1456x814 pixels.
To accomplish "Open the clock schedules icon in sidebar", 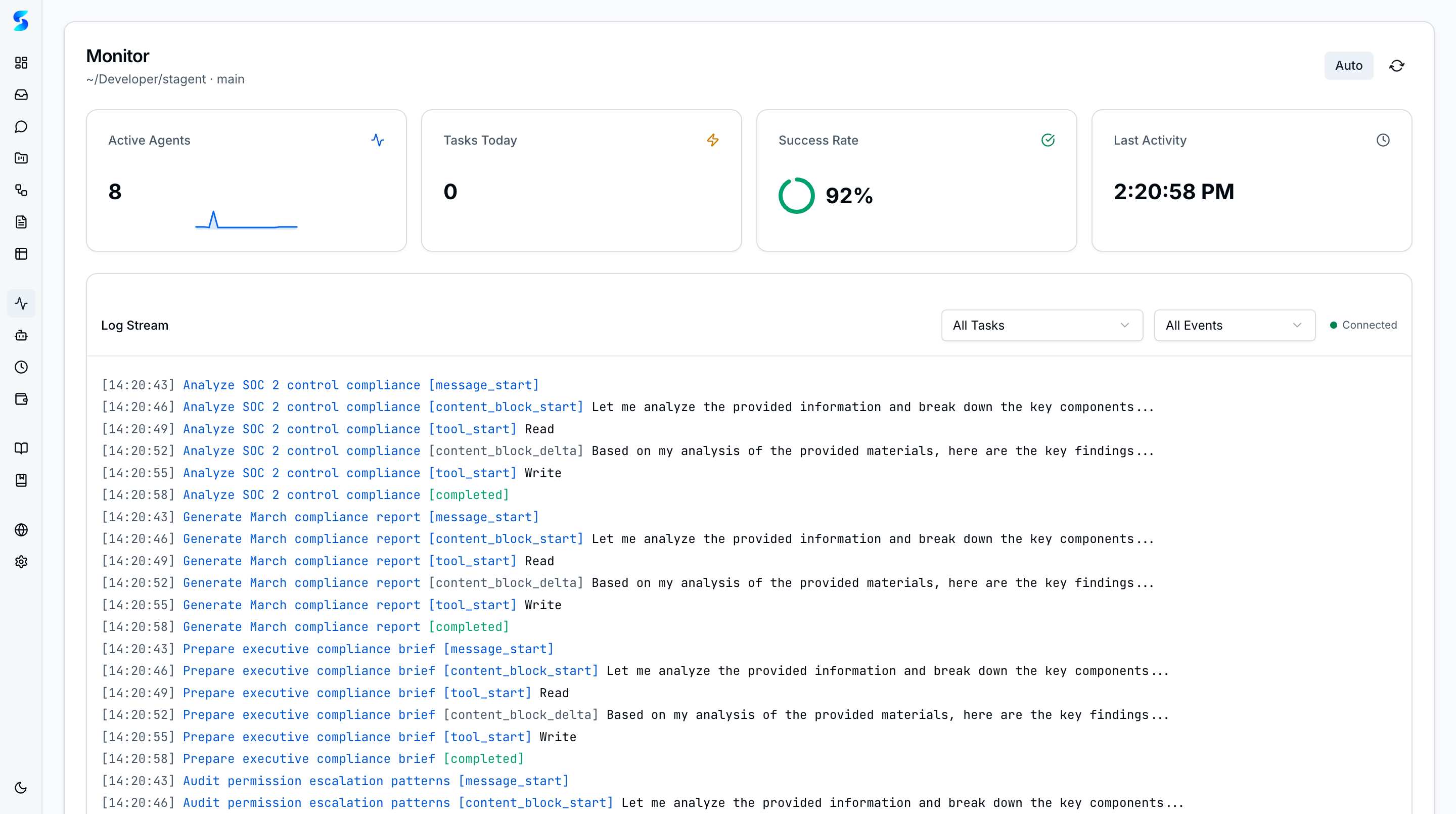I will click(x=21, y=368).
